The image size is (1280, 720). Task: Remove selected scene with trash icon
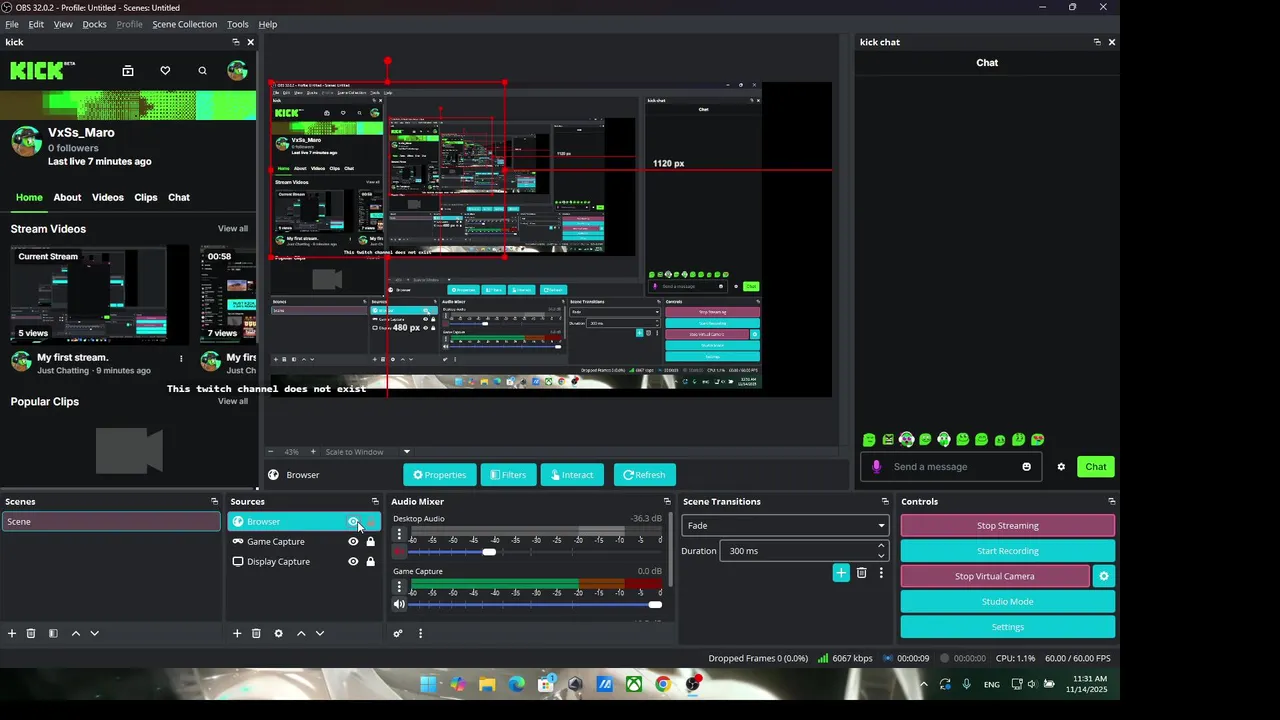coord(31,633)
